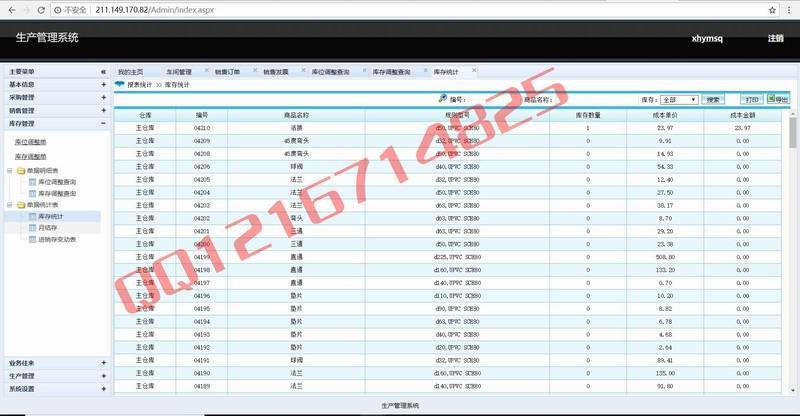Click the 打印 button
The height and width of the screenshot is (416, 800).
point(752,100)
